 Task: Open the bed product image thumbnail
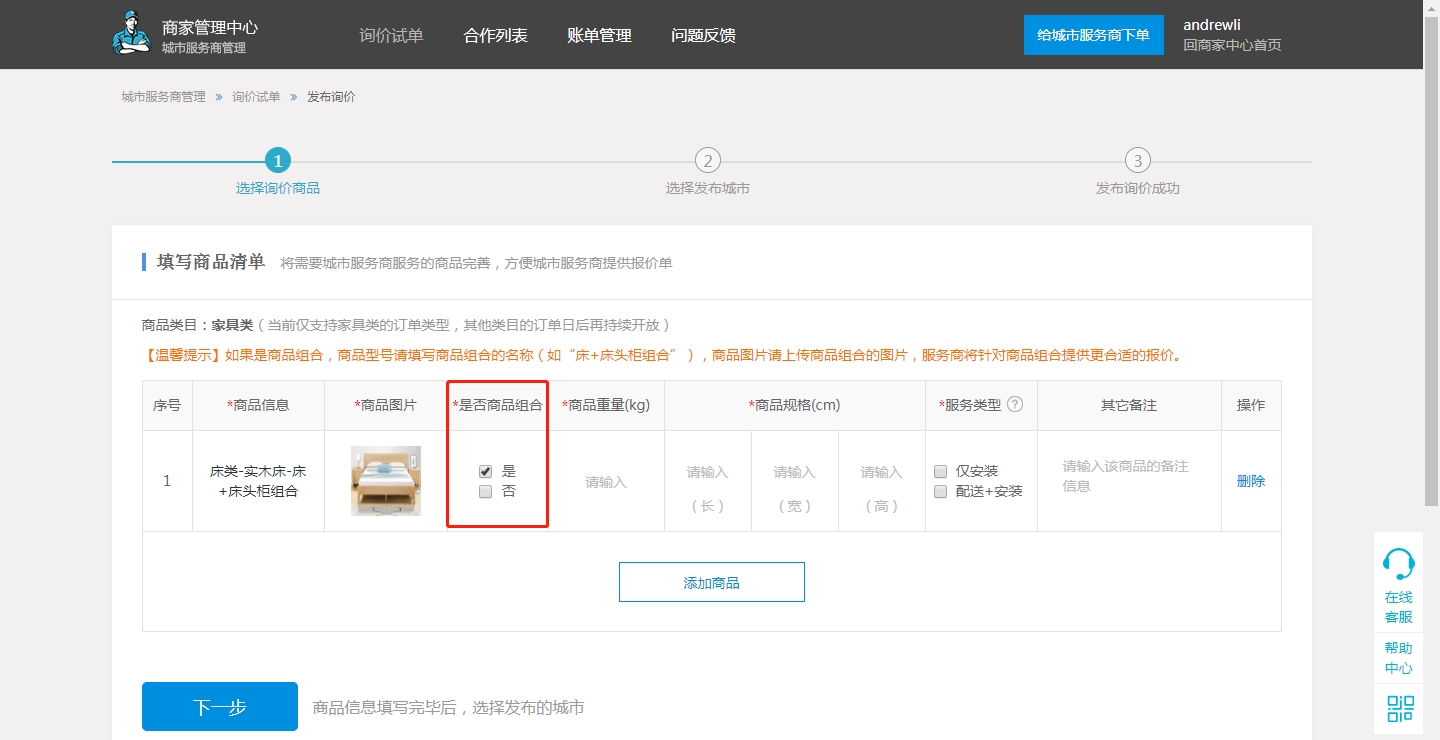386,481
